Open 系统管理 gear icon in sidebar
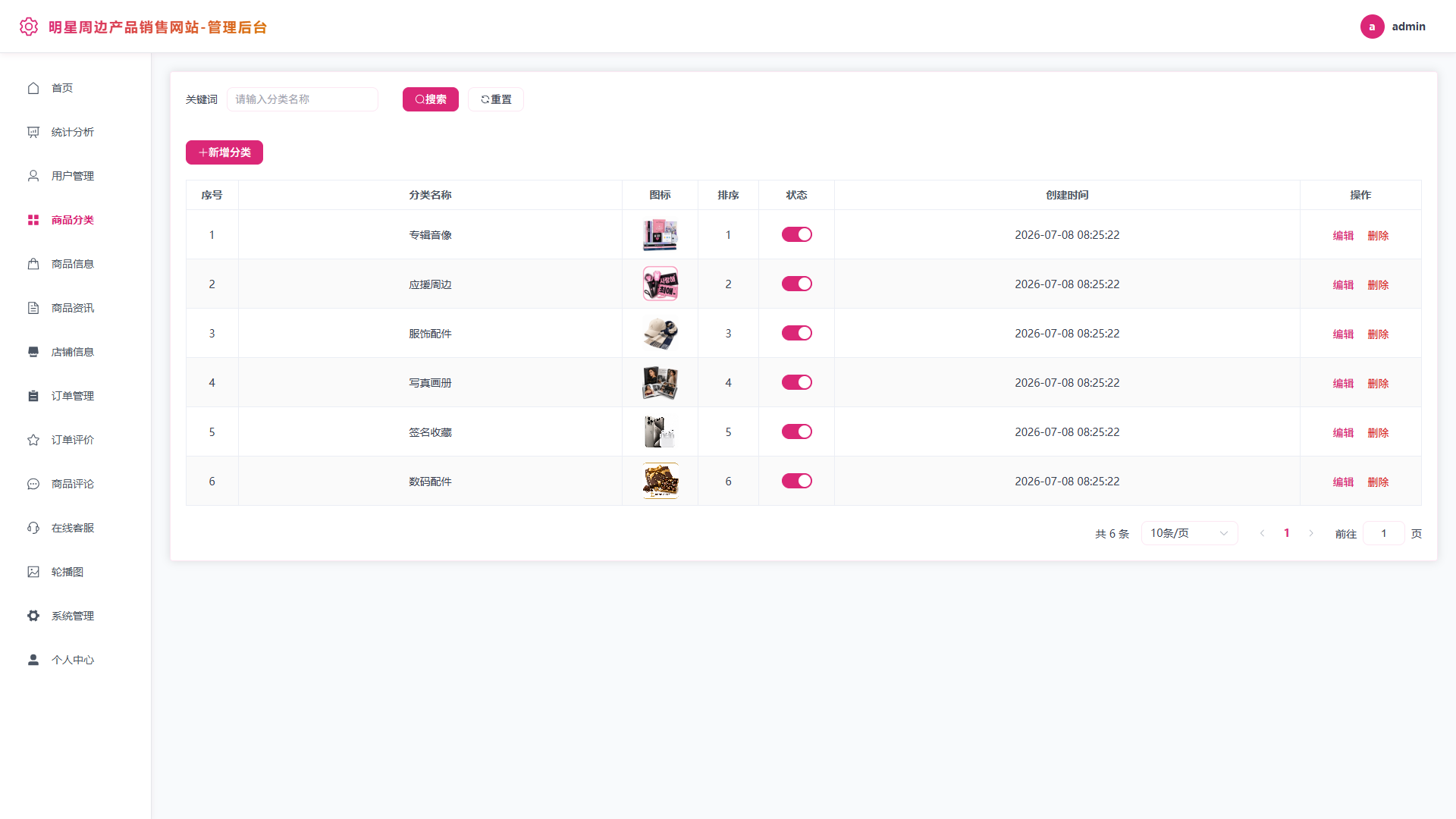 pos(33,616)
